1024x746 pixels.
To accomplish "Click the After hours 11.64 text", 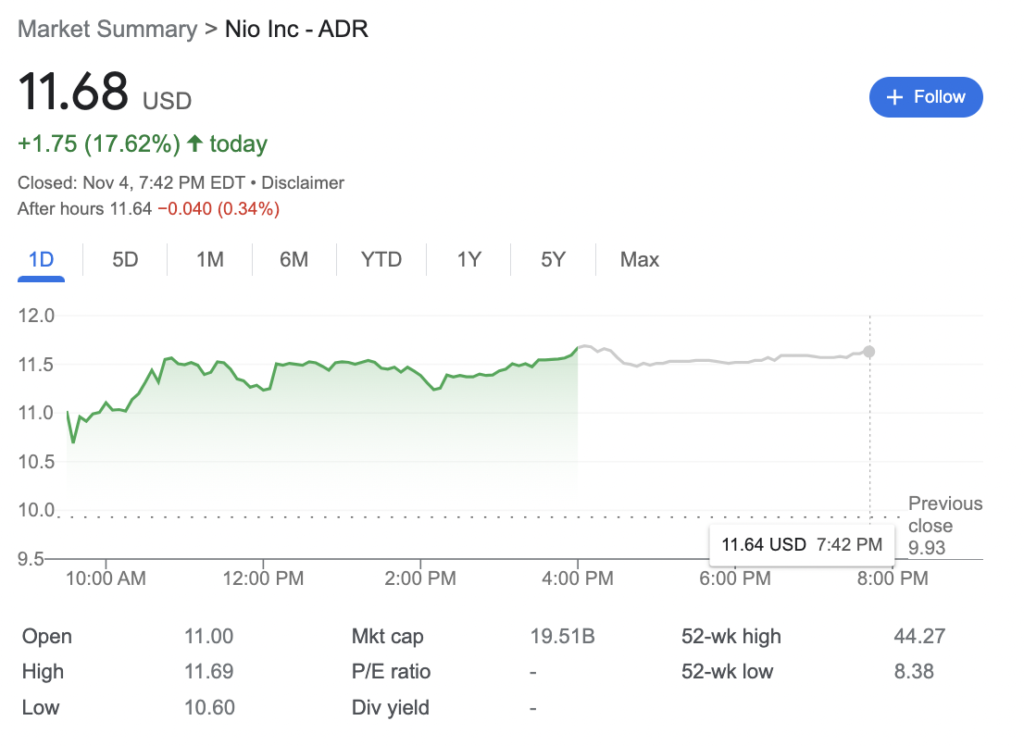I will [84, 209].
